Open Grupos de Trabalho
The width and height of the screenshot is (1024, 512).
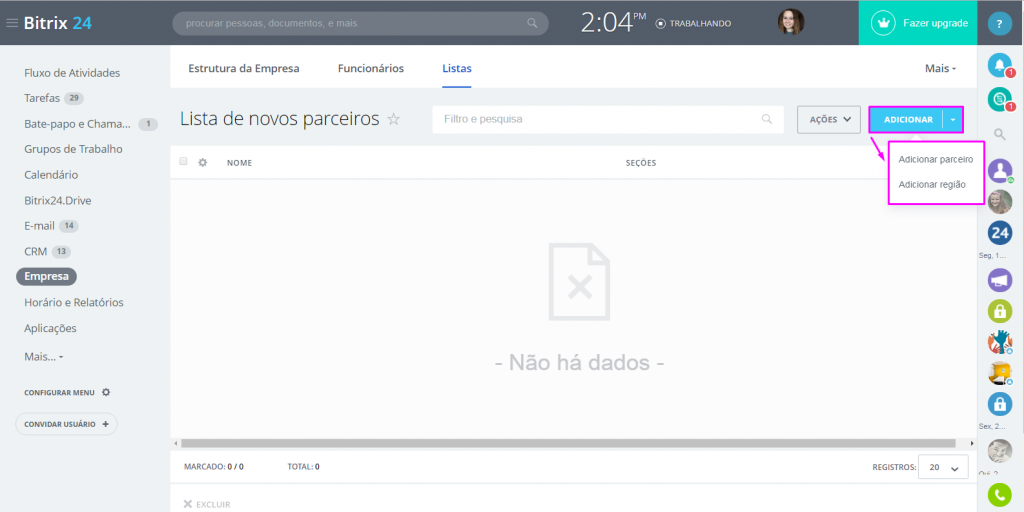click(x=73, y=149)
